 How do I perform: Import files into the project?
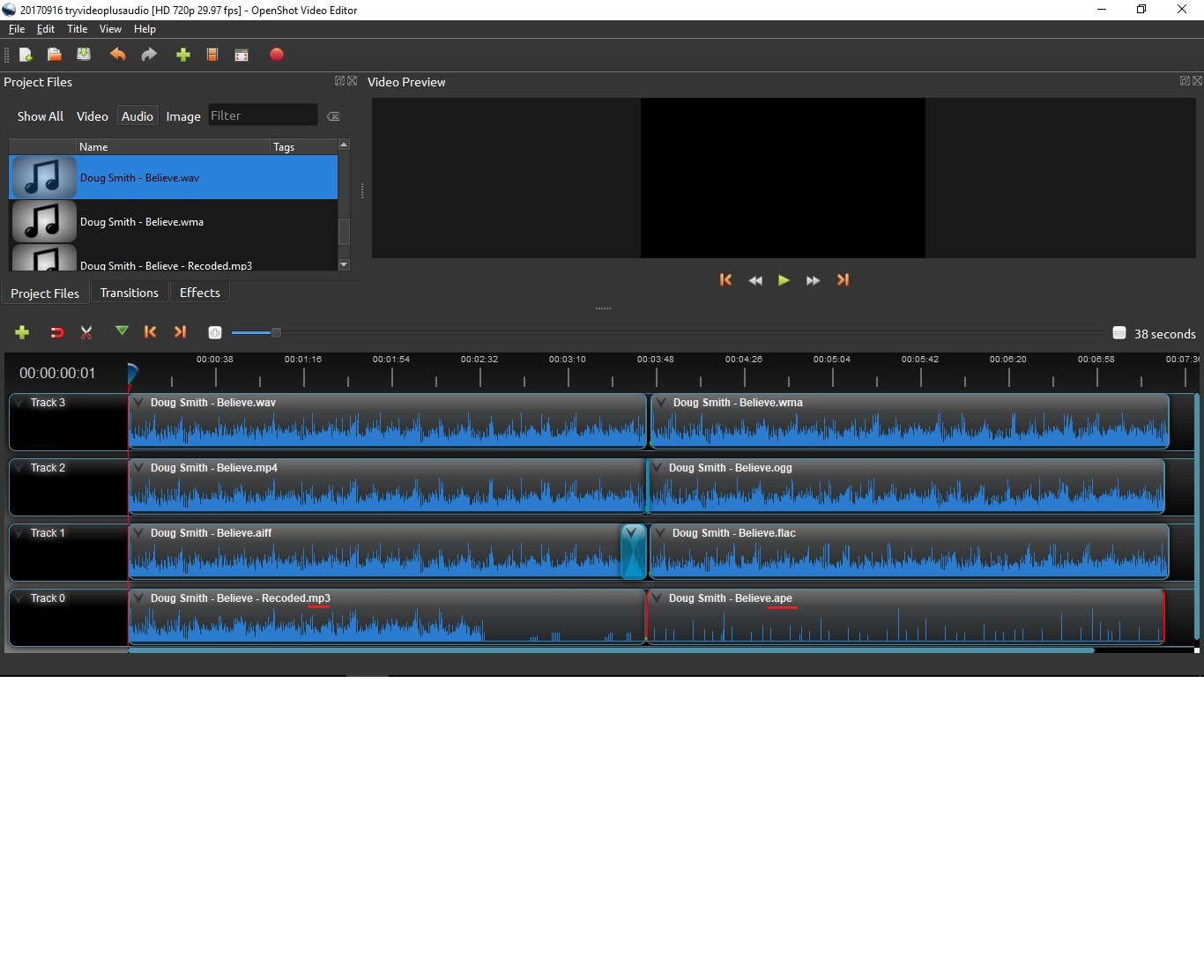182,55
